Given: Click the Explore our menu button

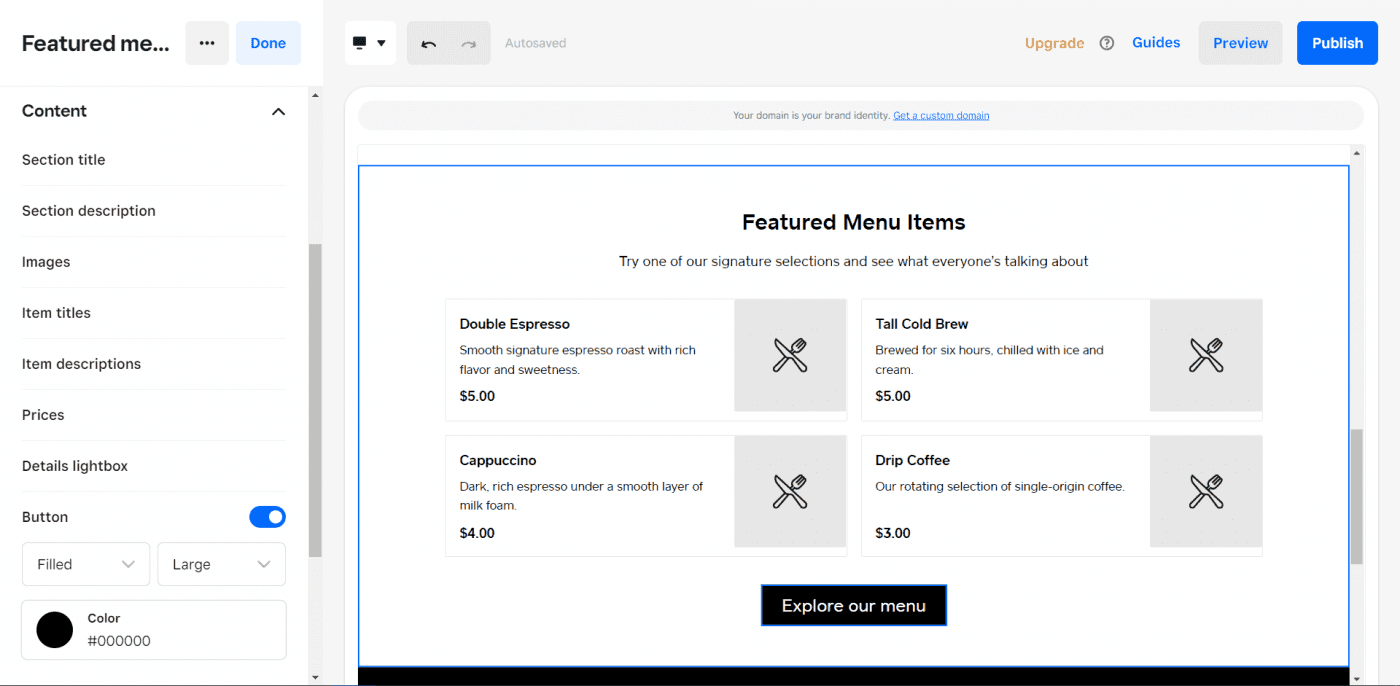Looking at the screenshot, I should click(854, 606).
